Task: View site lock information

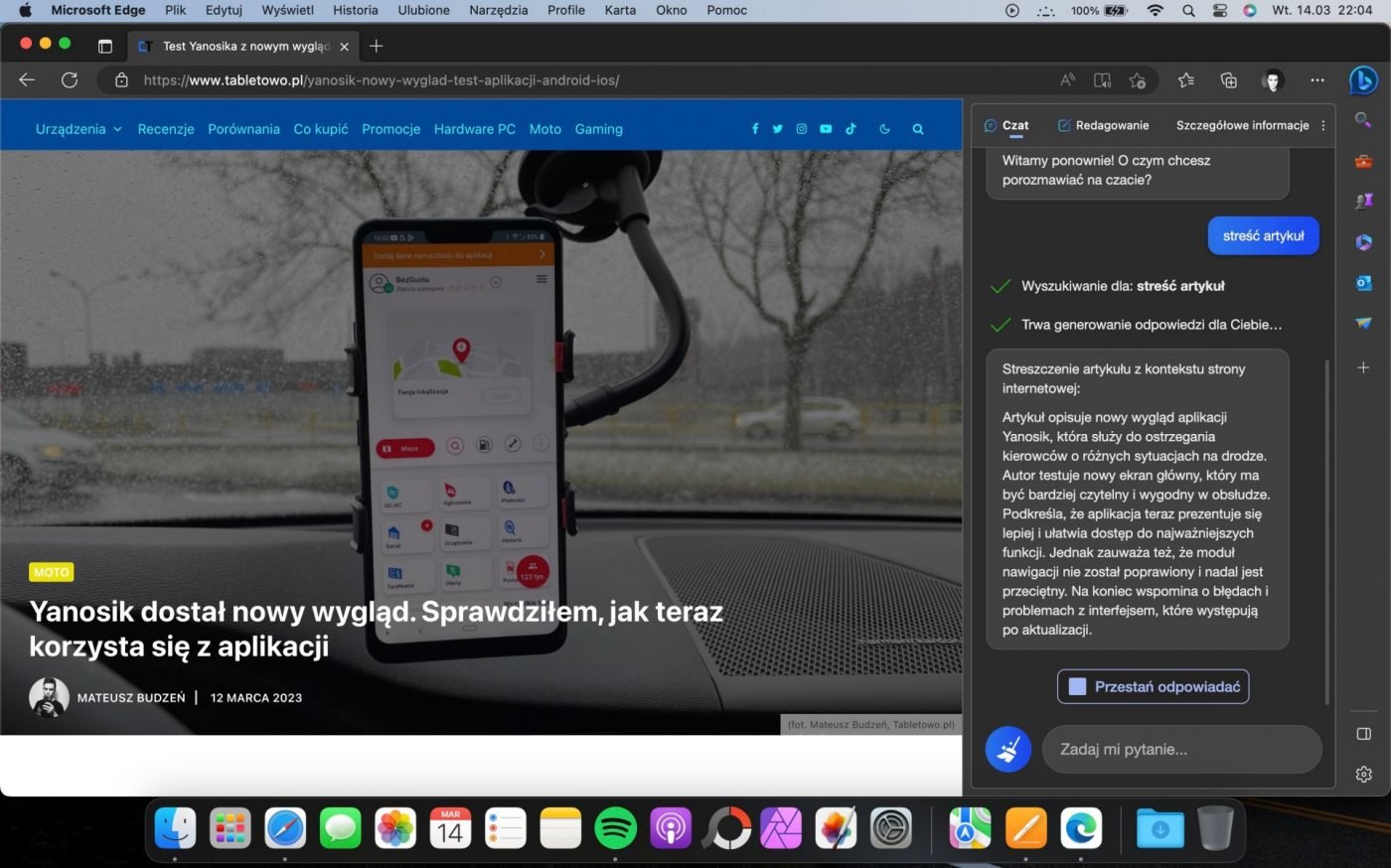Action: pos(121,80)
